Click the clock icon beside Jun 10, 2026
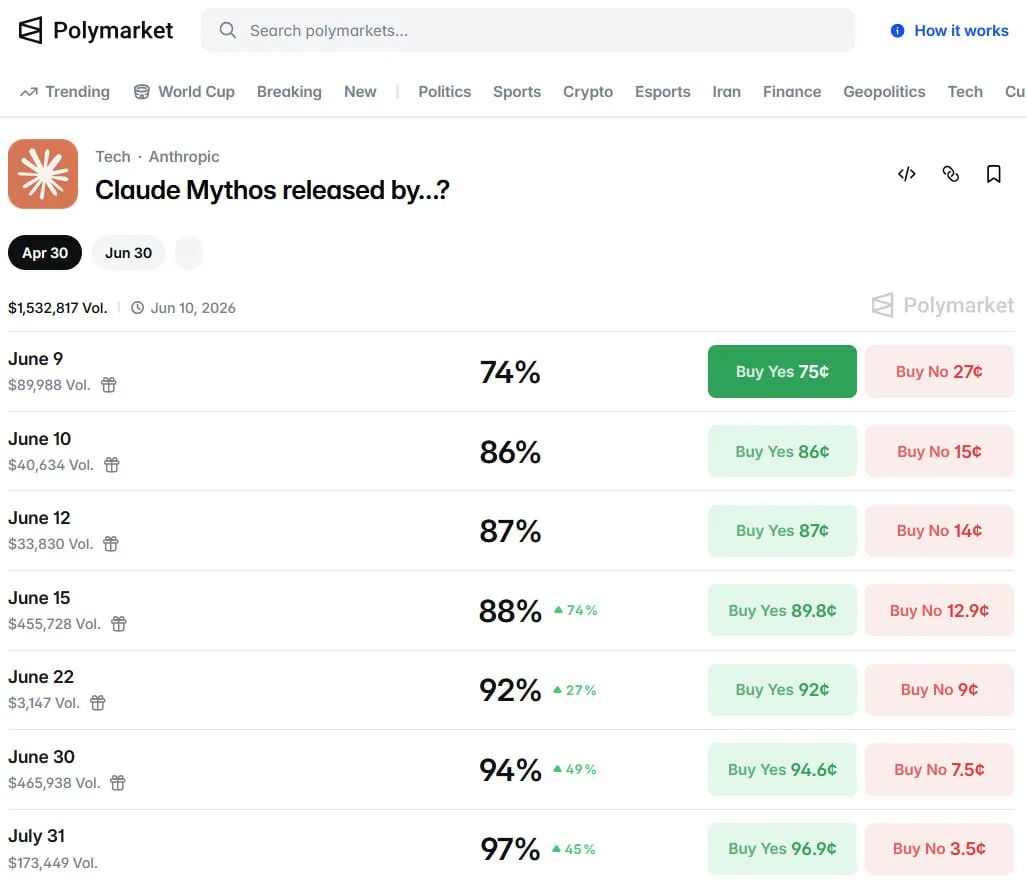The height and width of the screenshot is (888, 1026). coord(137,308)
